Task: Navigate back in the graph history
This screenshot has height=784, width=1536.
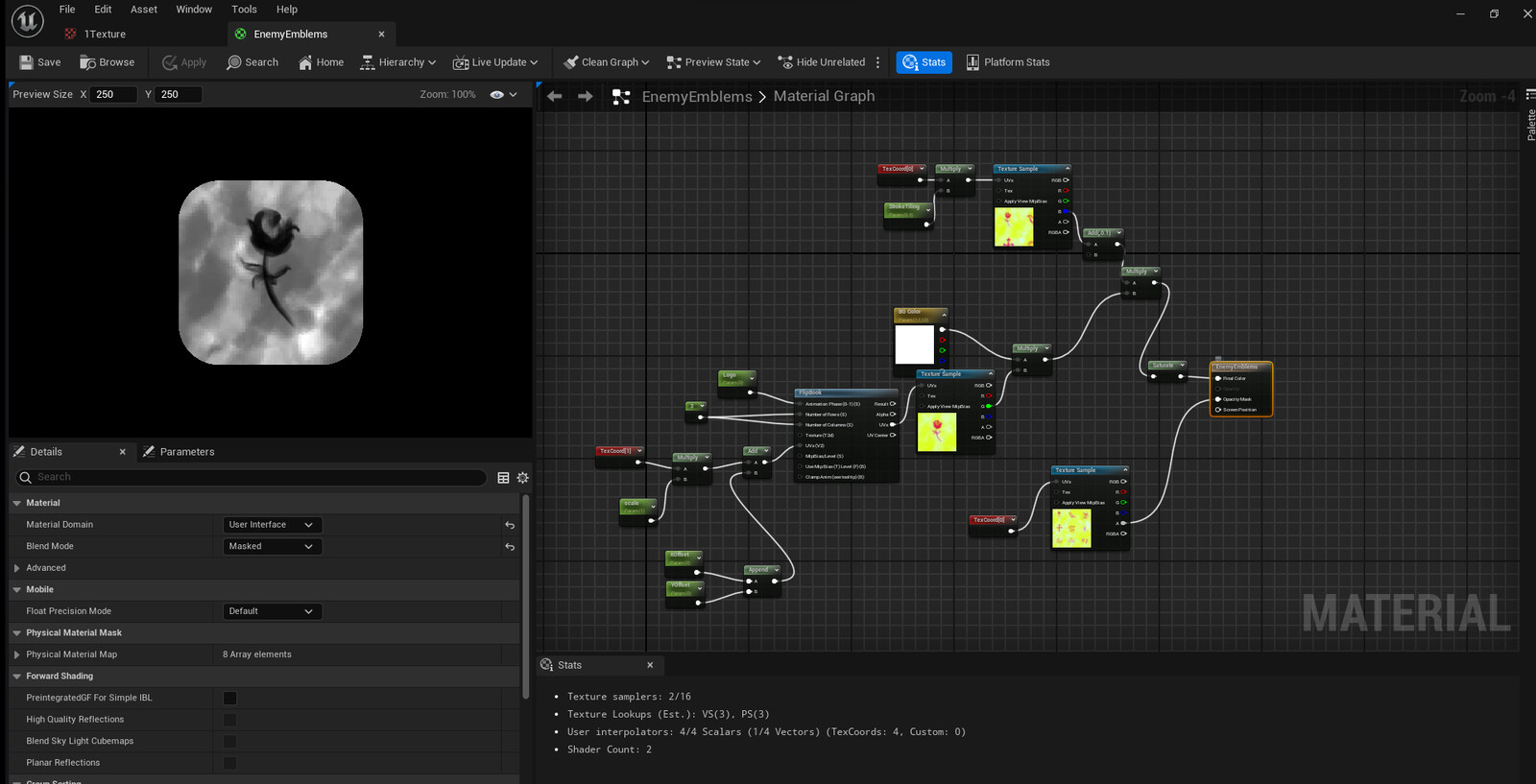Action: (x=554, y=96)
